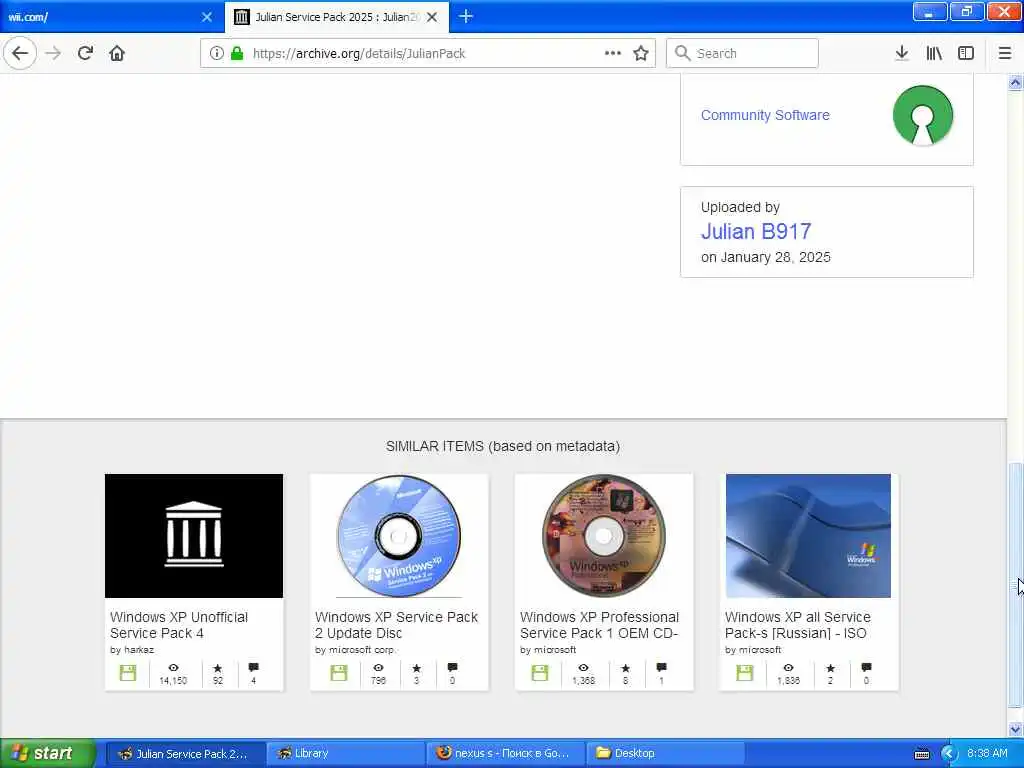Open the Windows Start menu
The width and height of the screenshot is (1024, 768).
pos(47,754)
